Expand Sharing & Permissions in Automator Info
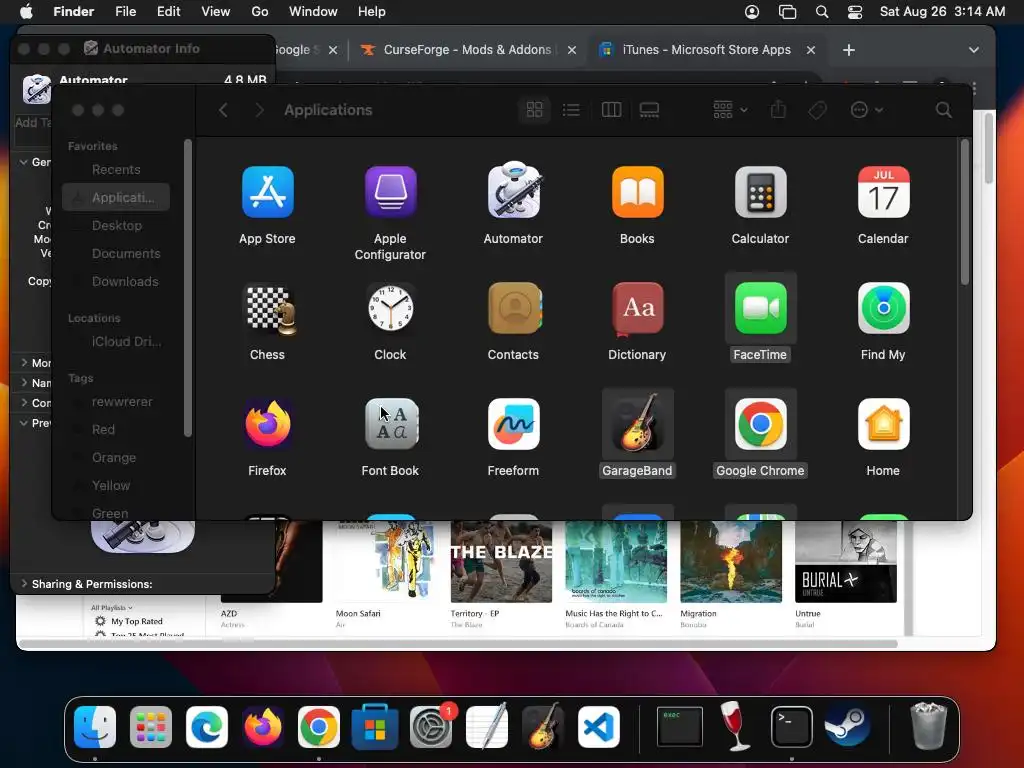The width and height of the screenshot is (1024, 768). pyautogui.click(x=24, y=583)
